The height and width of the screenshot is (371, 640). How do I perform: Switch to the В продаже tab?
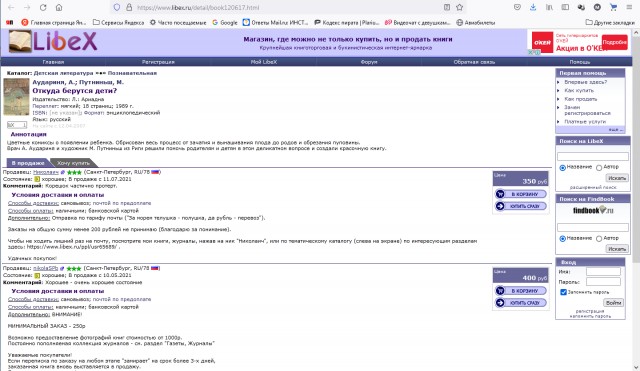tap(27, 163)
